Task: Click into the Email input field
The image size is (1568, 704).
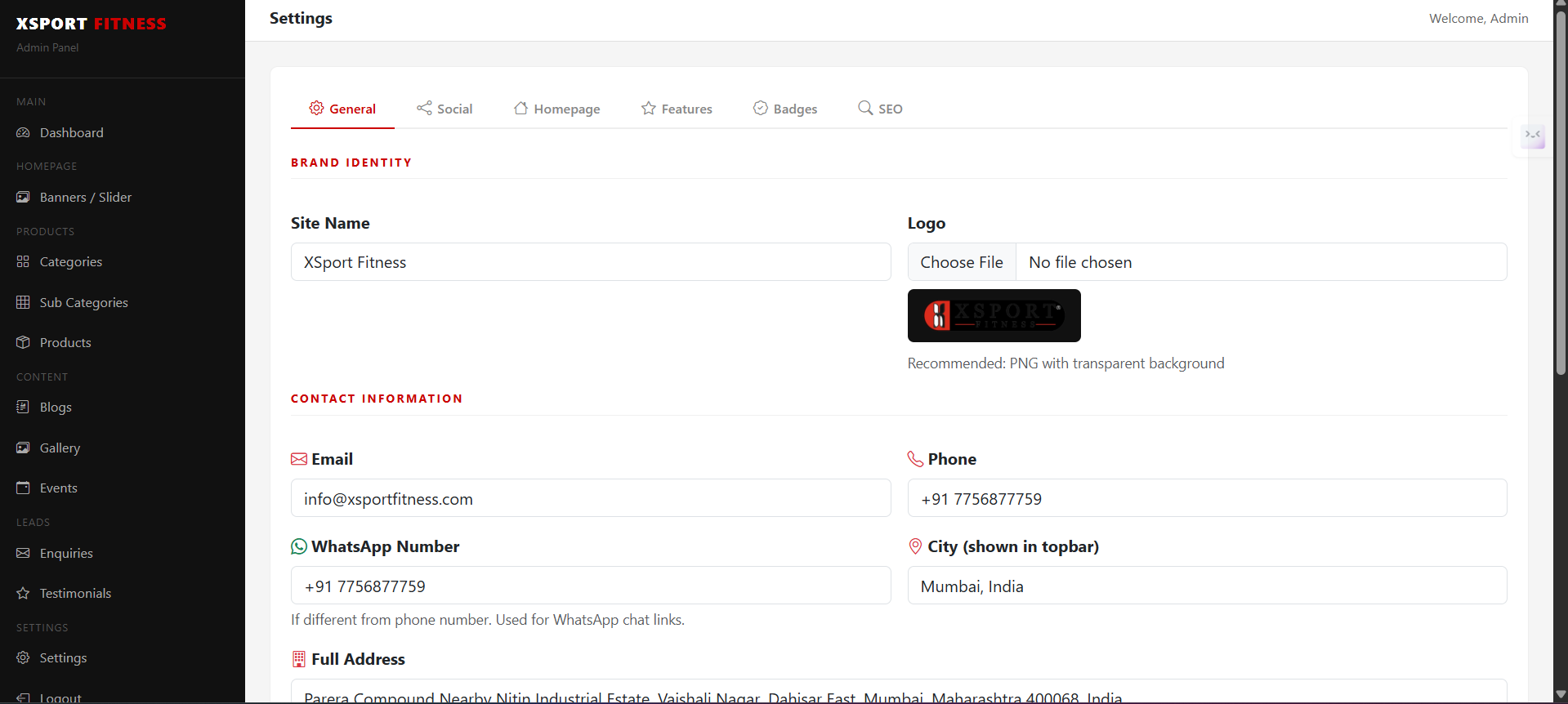Action: tap(591, 498)
